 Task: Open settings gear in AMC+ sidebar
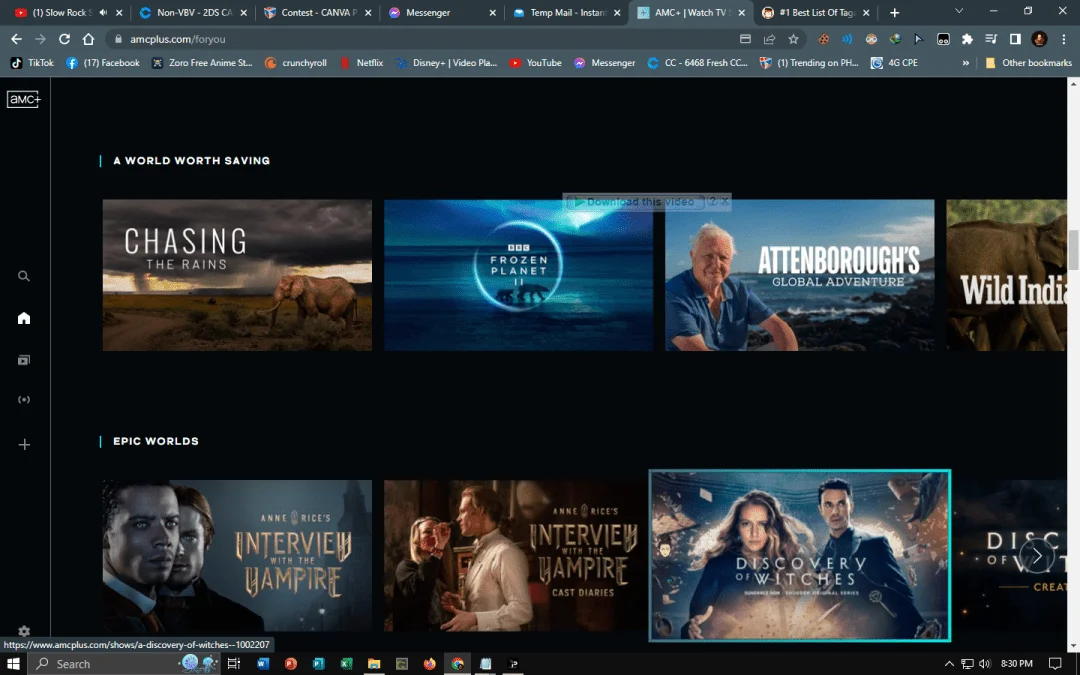point(24,630)
